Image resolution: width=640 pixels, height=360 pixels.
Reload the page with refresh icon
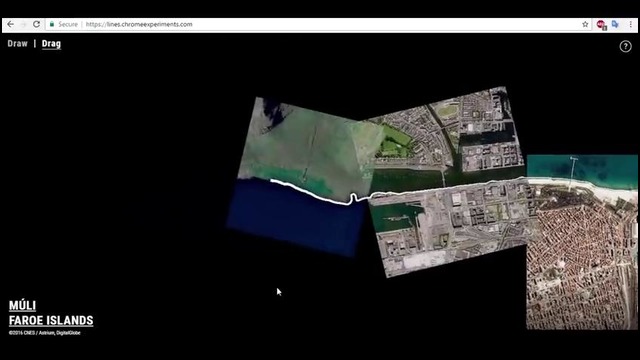[36, 24]
